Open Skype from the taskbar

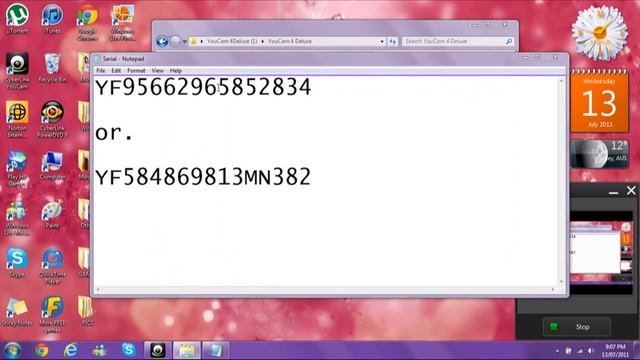pos(129,350)
